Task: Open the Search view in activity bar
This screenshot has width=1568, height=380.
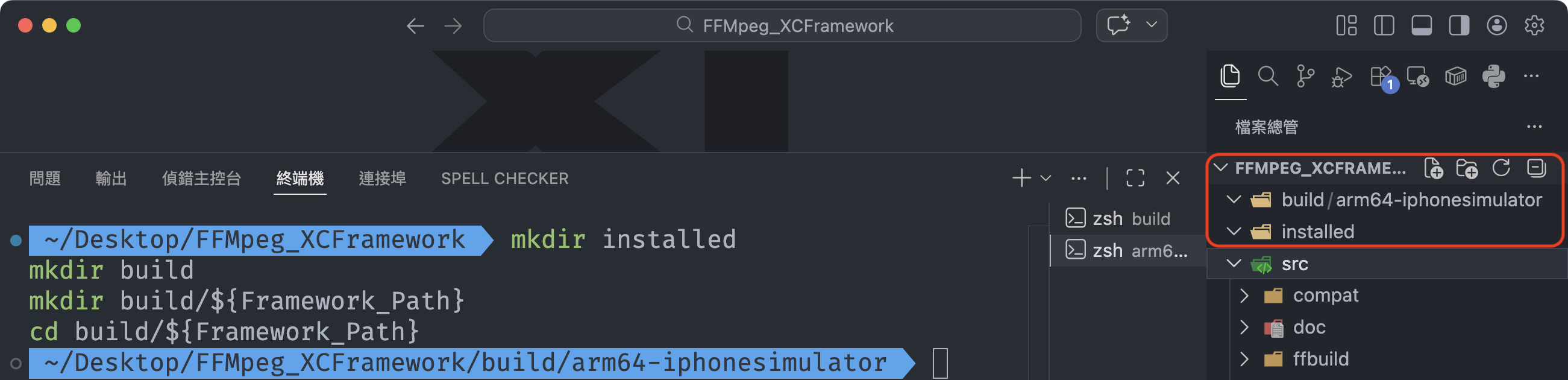Action: point(1268,77)
